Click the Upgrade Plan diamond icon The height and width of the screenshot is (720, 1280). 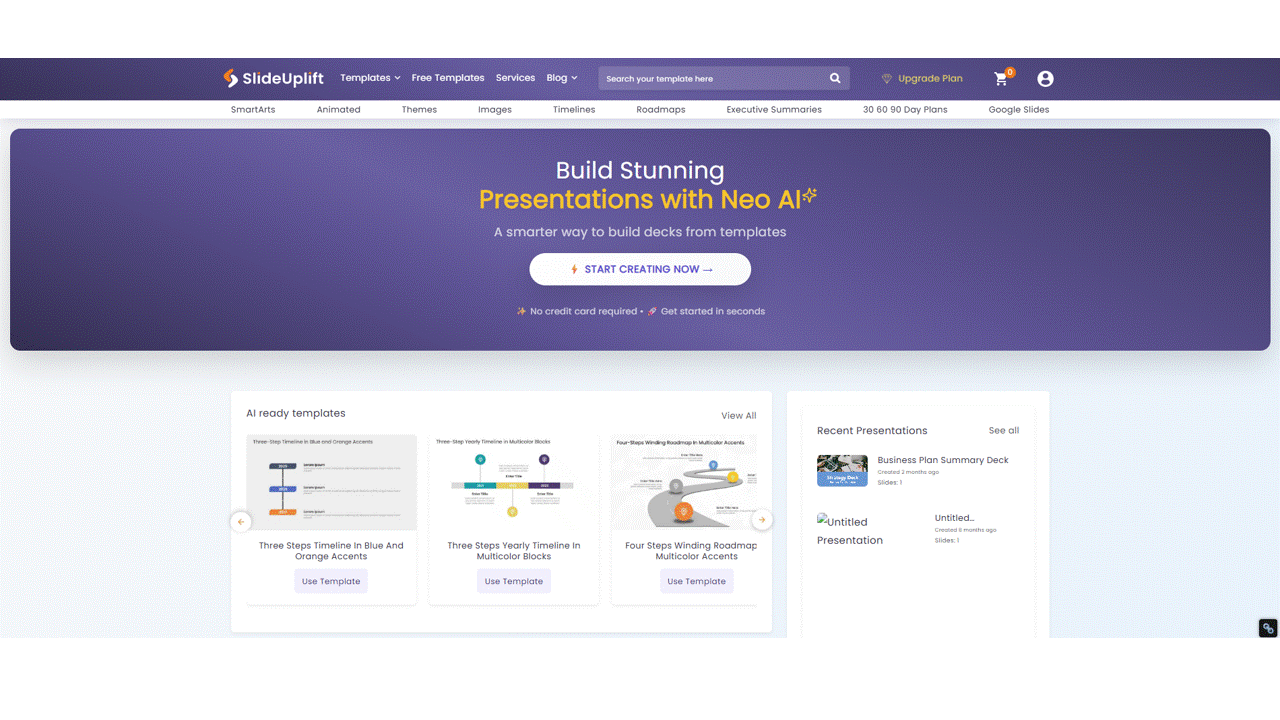[886, 78]
